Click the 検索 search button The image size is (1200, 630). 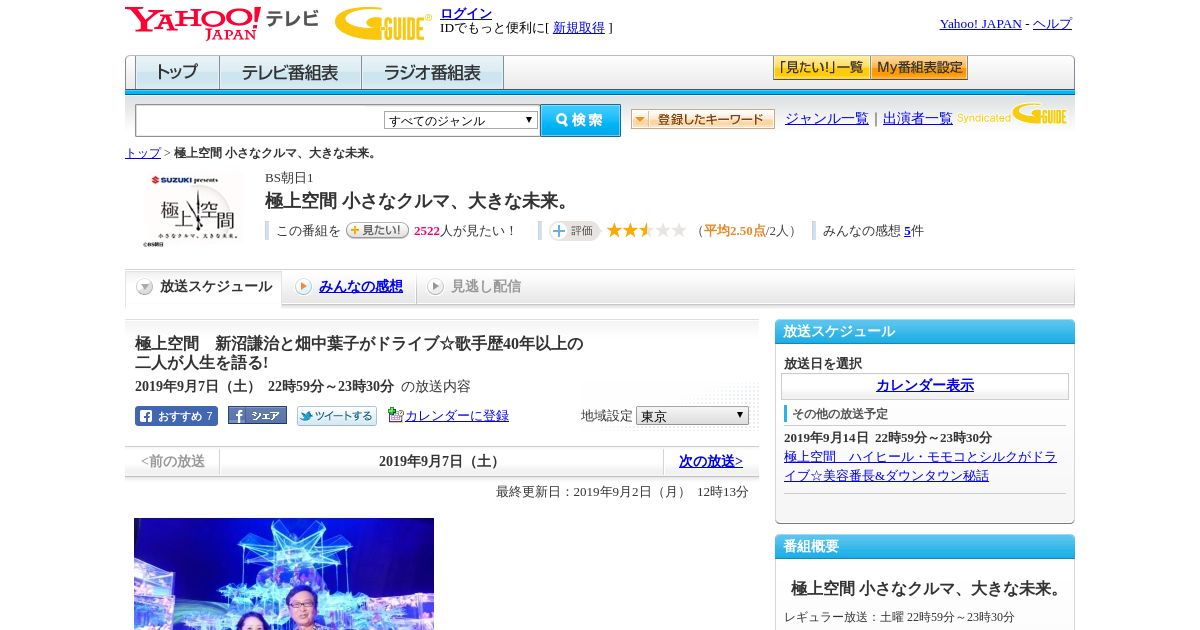point(580,120)
